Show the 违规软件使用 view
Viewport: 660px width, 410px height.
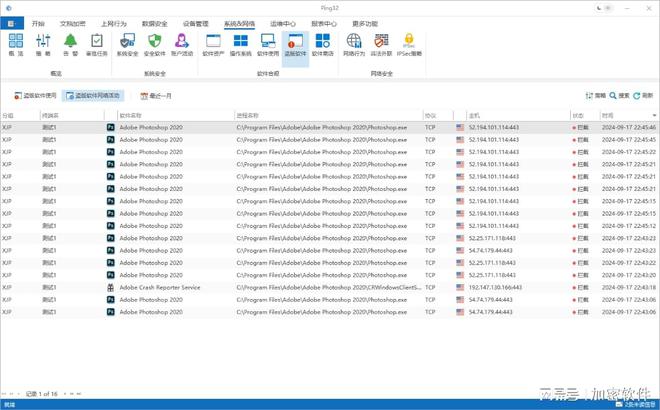35,96
